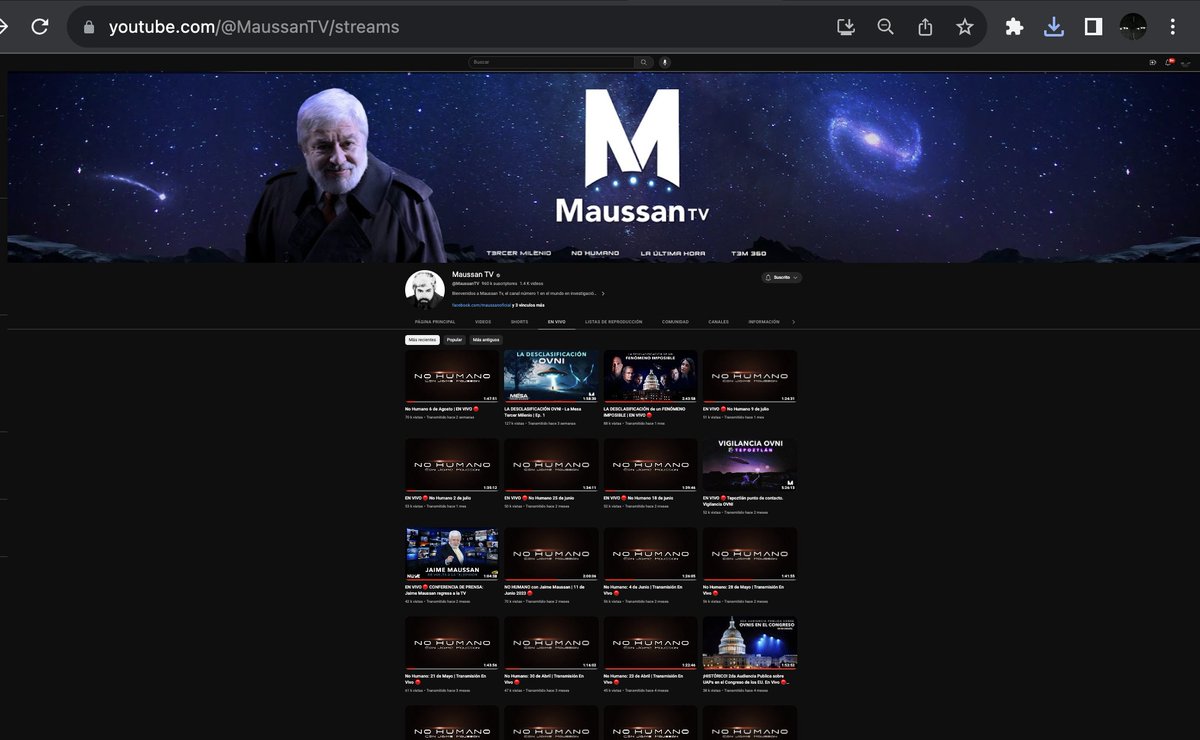Open thumbnail of No Humano 4 de Junio
The height and width of the screenshot is (740, 1200).
pos(650,554)
